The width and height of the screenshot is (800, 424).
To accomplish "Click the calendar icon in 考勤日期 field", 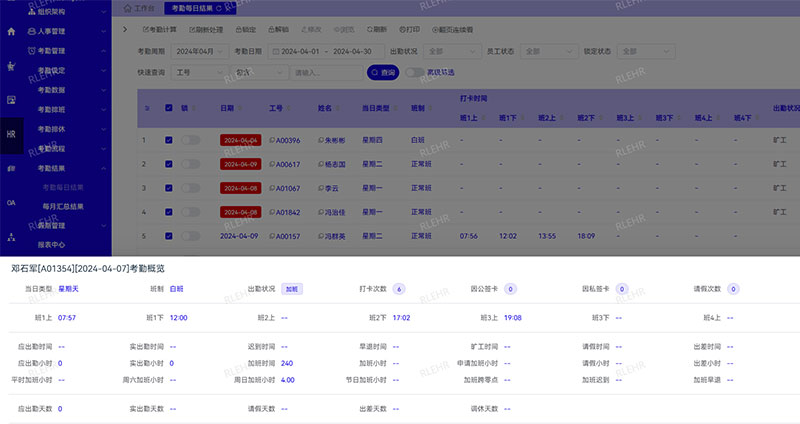I will [276, 52].
